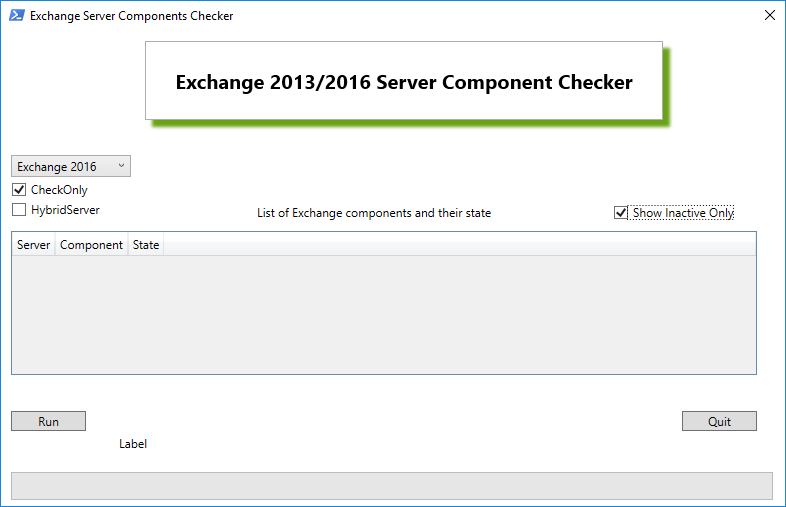Sort by the Server column header
This screenshot has width=786, height=507.
[34, 245]
